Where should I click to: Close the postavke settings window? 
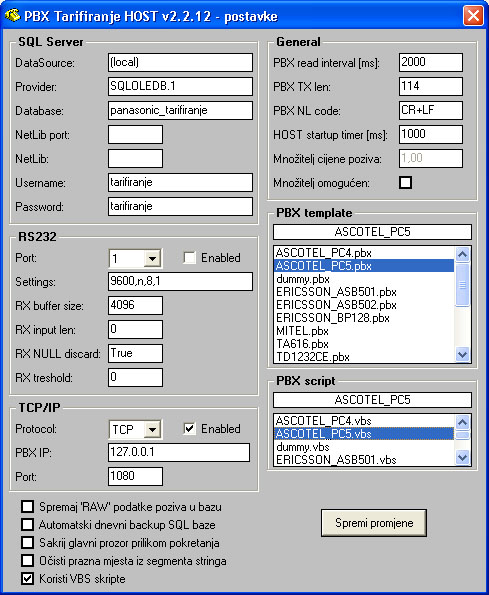(473, 16)
